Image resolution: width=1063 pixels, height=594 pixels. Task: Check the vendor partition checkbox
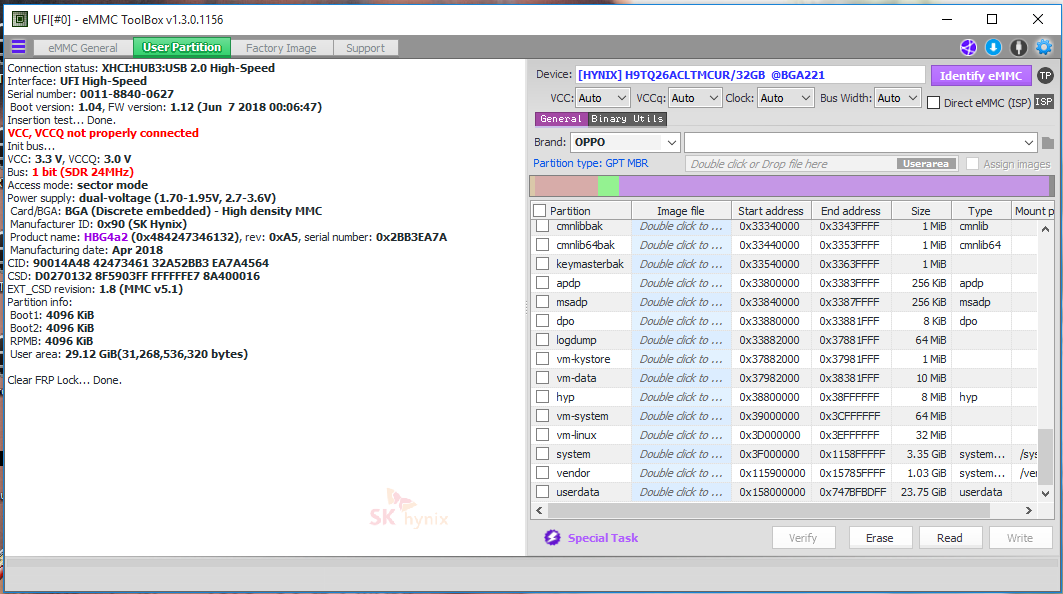point(542,473)
